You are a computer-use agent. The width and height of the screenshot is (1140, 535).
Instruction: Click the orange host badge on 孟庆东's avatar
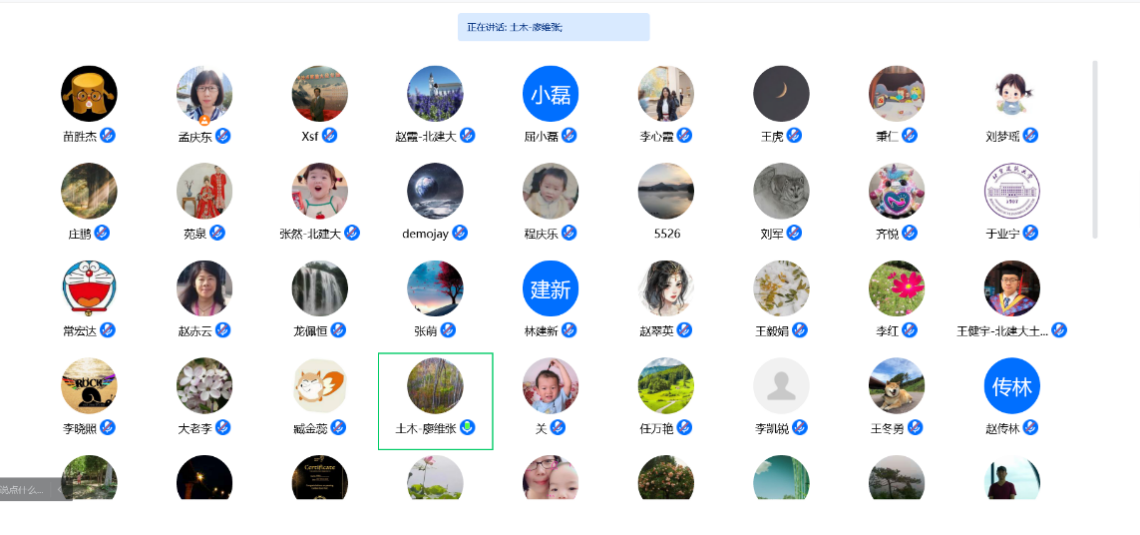click(x=205, y=119)
